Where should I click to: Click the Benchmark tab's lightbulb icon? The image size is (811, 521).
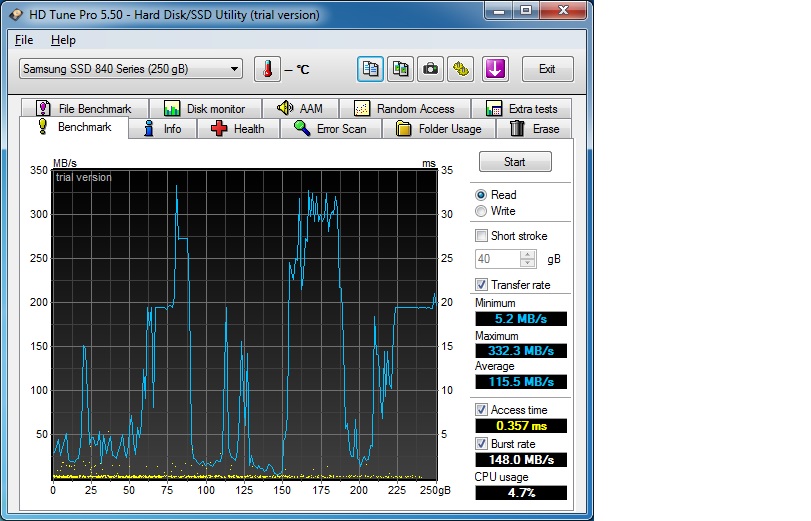pos(43,127)
